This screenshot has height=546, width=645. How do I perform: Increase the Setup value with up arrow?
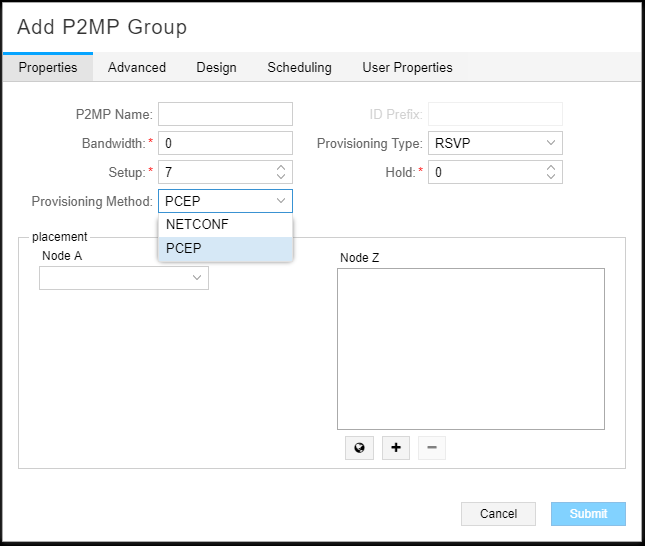(x=281, y=168)
